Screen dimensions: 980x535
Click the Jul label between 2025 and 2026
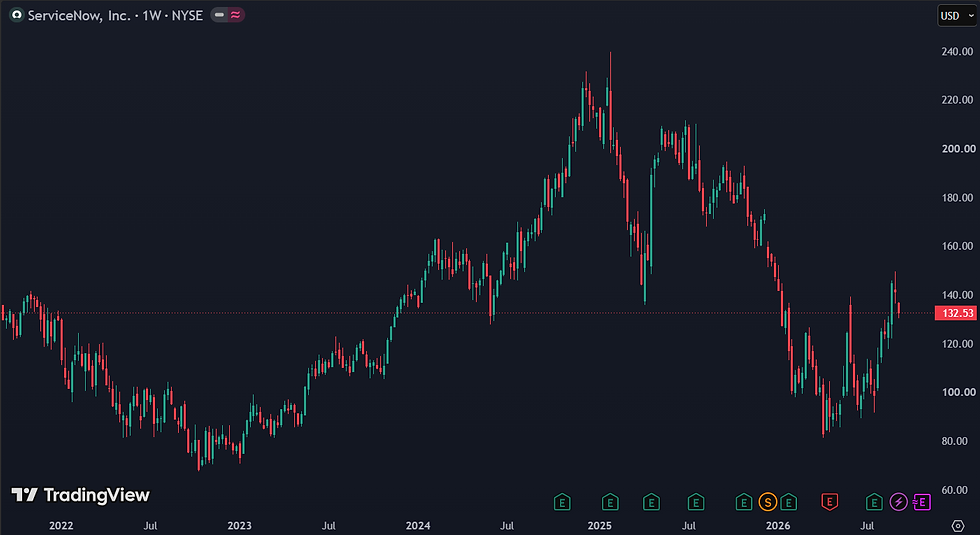(x=689, y=526)
